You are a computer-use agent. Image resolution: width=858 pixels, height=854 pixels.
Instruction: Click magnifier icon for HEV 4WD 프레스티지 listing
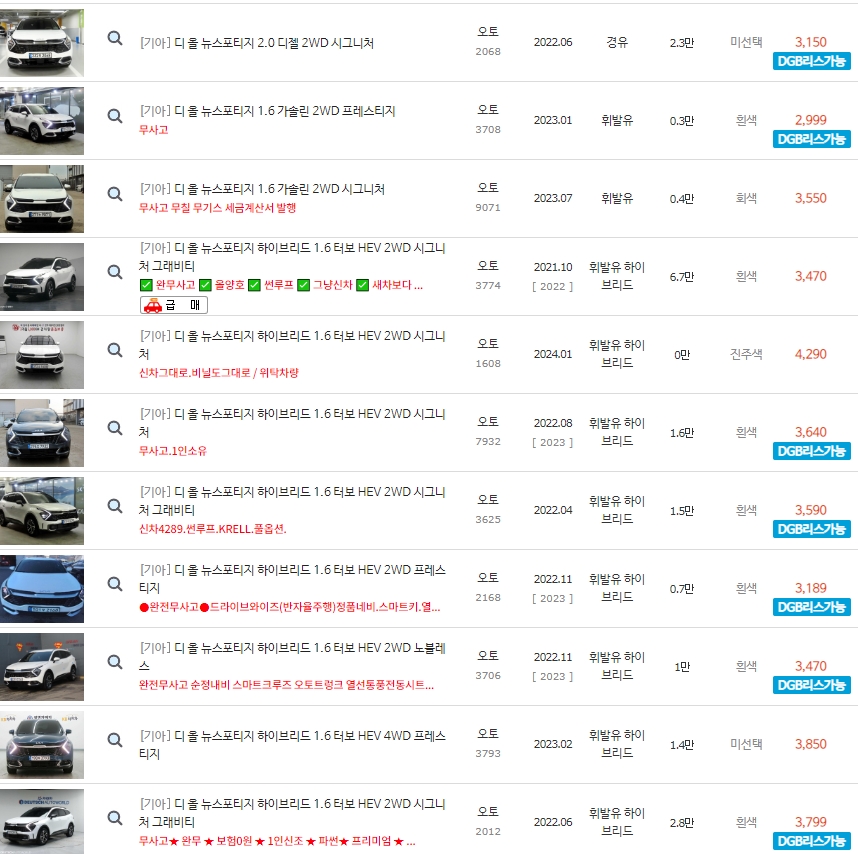coord(114,740)
